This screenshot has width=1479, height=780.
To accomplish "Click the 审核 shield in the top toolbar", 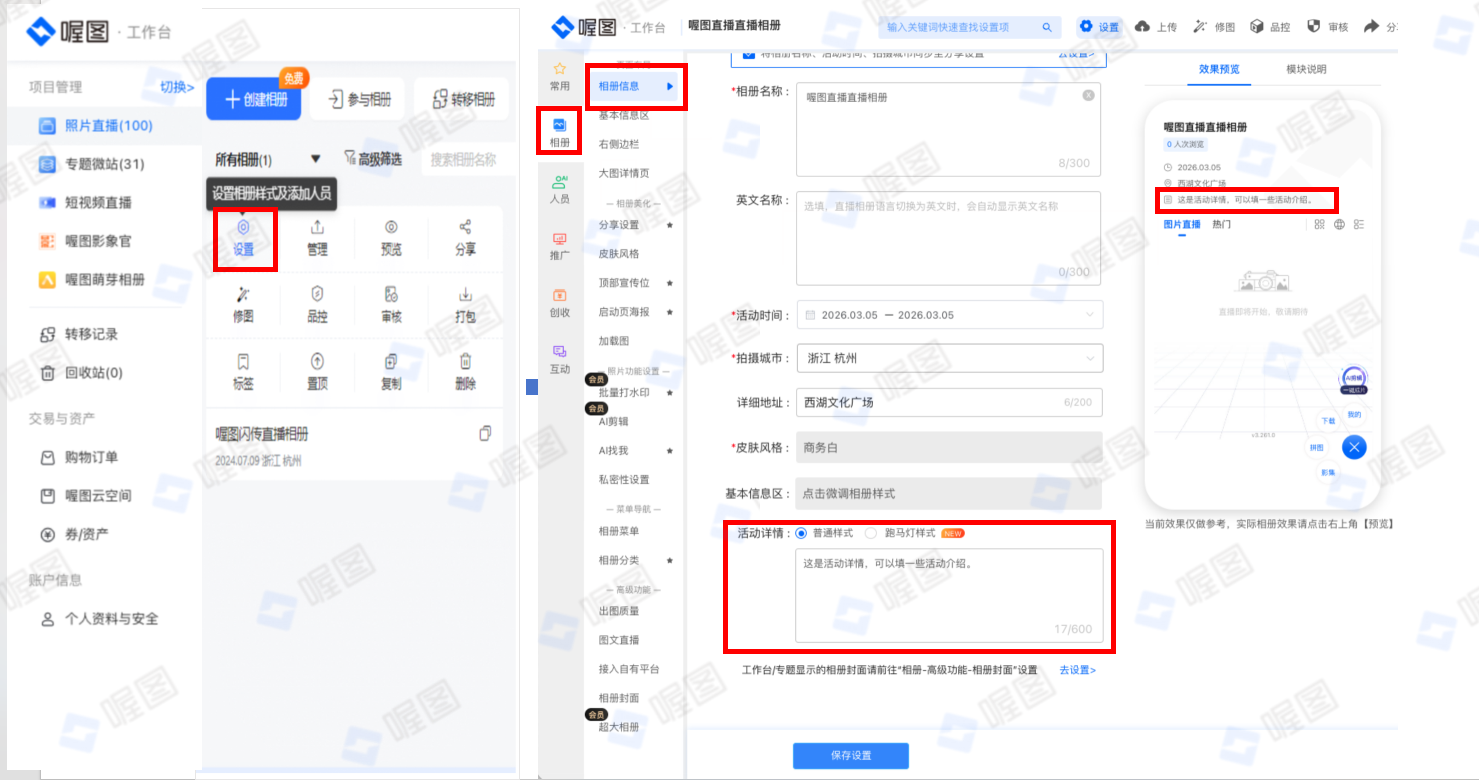I will 1314,27.
